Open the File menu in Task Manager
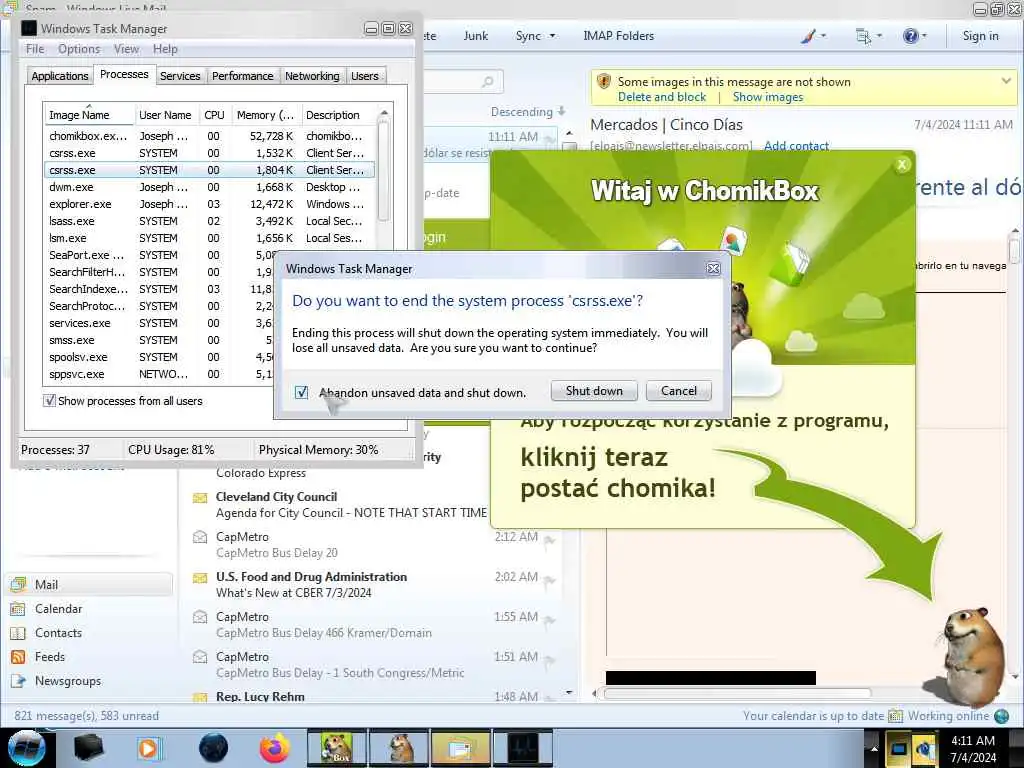1024x768 pixels. pos(35,49)
